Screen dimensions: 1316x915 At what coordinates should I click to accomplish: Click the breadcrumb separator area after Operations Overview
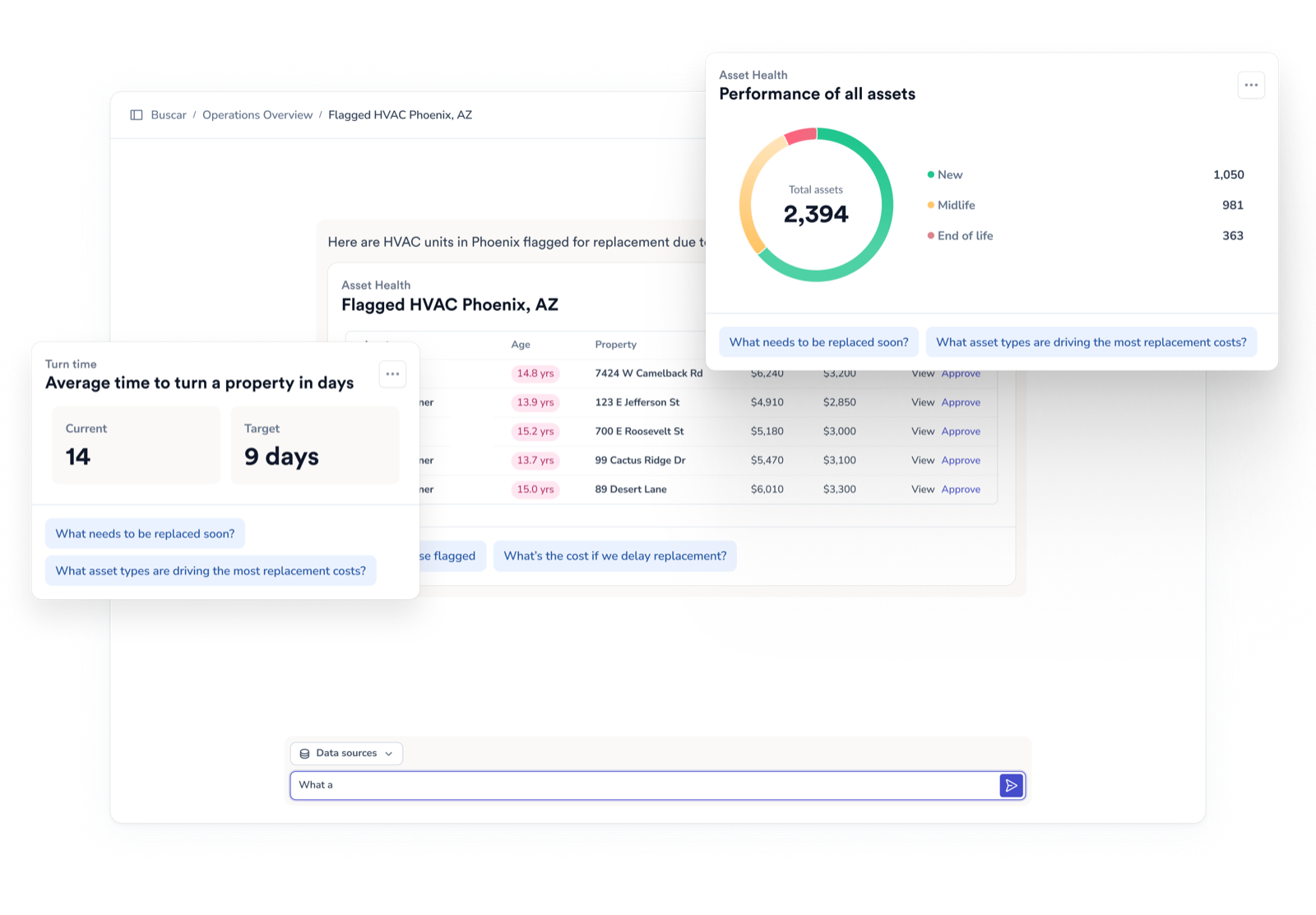pyautogui.click(x=320, y=114)
